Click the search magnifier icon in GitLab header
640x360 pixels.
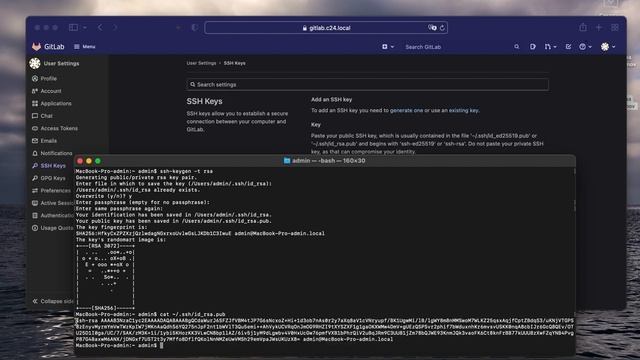click(x=517, y=47)
